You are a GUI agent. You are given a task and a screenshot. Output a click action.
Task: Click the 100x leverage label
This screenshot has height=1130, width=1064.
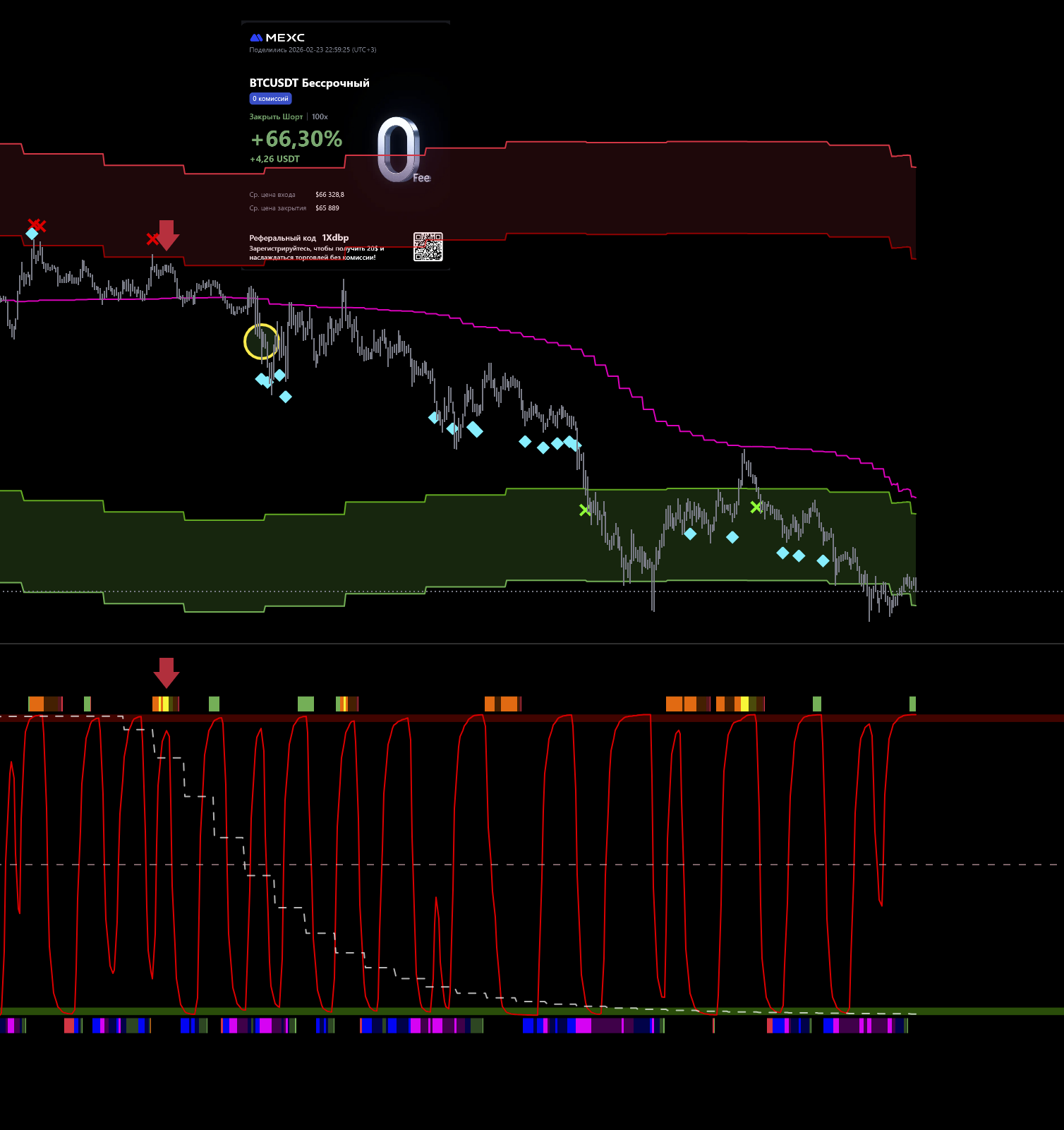tap(320, 116)
